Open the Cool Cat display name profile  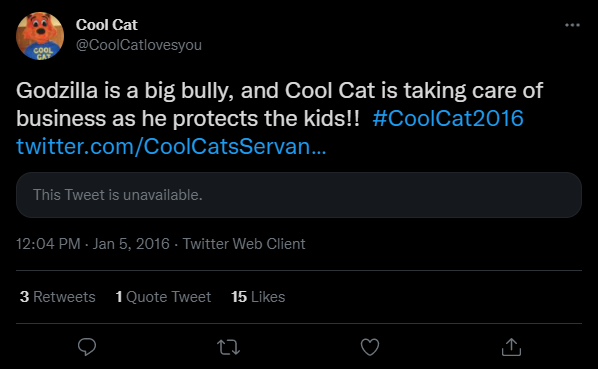point(106,25)
